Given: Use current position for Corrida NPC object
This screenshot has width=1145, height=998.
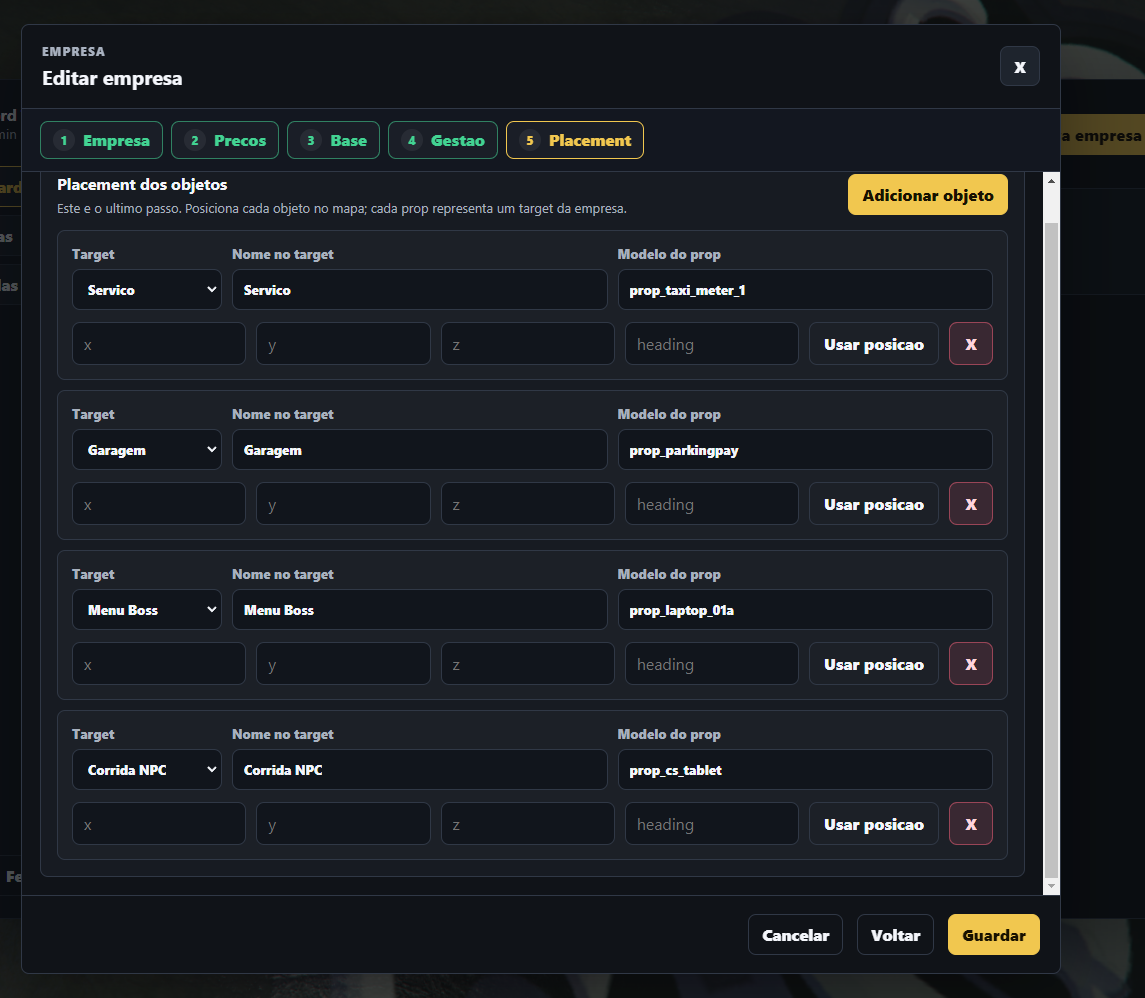Looking at the screenshot, I should tap(873, 824).
